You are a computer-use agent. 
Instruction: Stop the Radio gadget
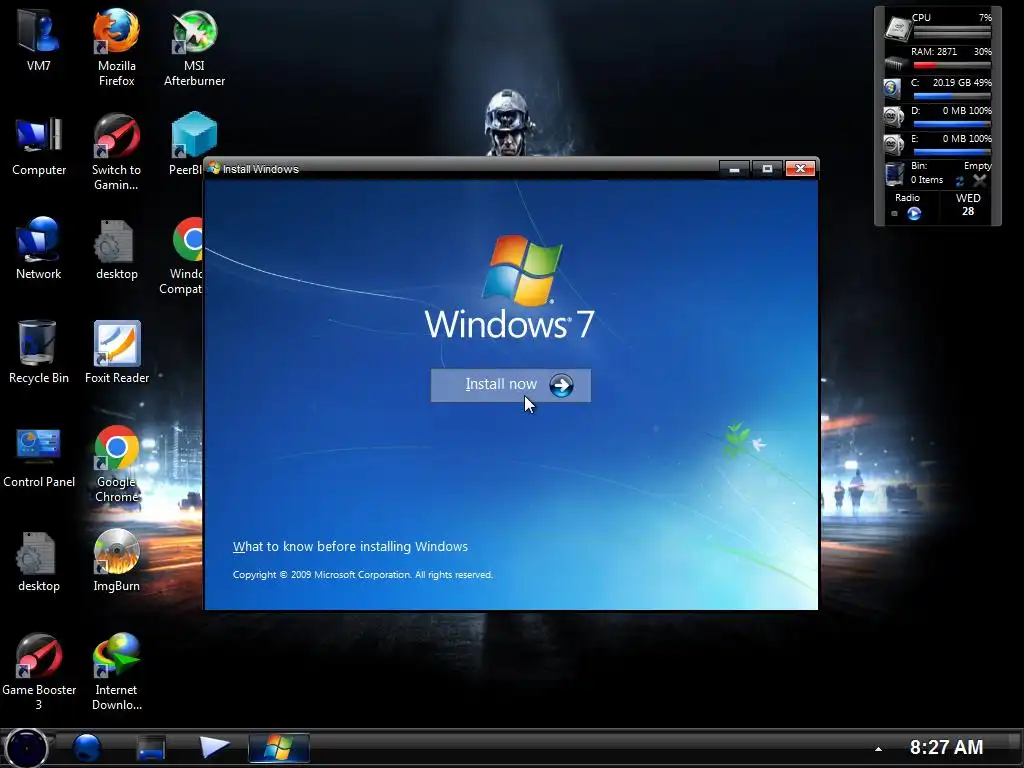click(x=895, y=214)
